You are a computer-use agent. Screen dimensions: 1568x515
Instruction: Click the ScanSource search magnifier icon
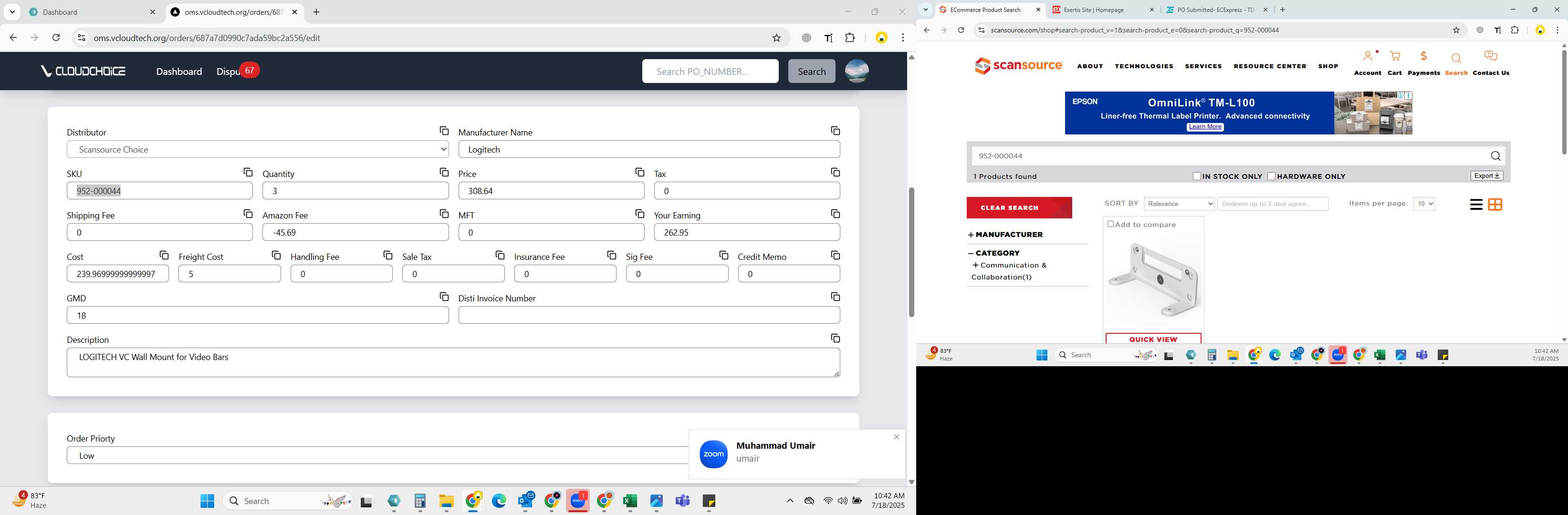click(x=1495, y=156)
